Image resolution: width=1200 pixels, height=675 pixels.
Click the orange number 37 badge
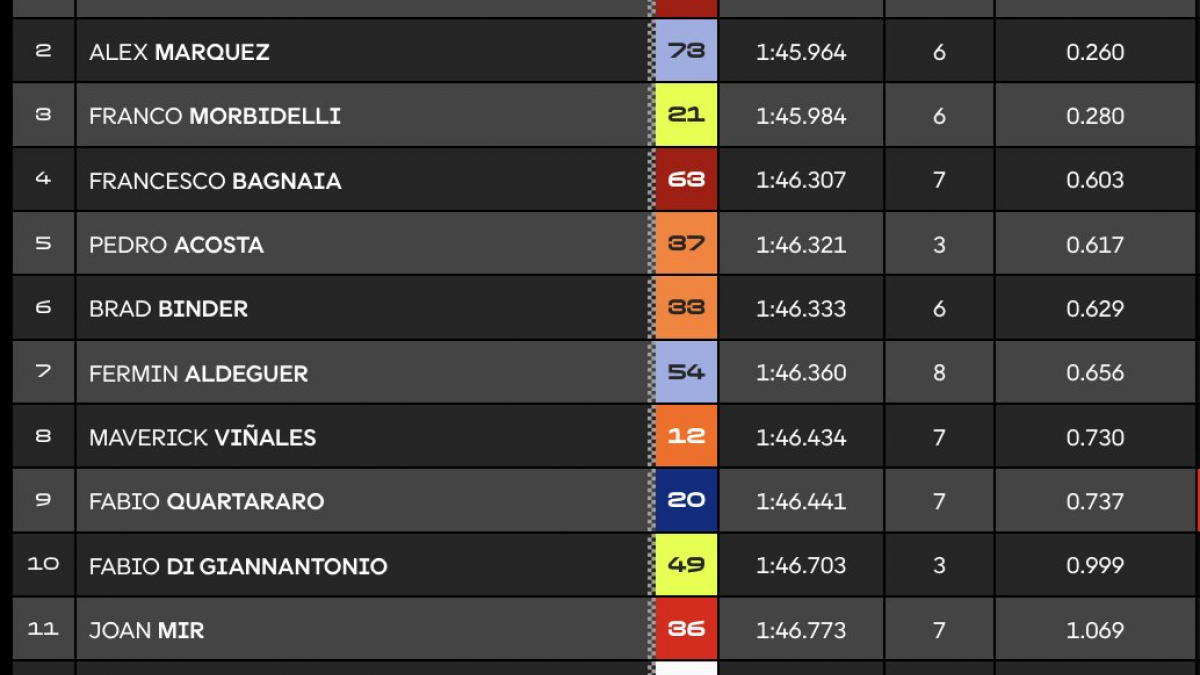coord(686,243)
